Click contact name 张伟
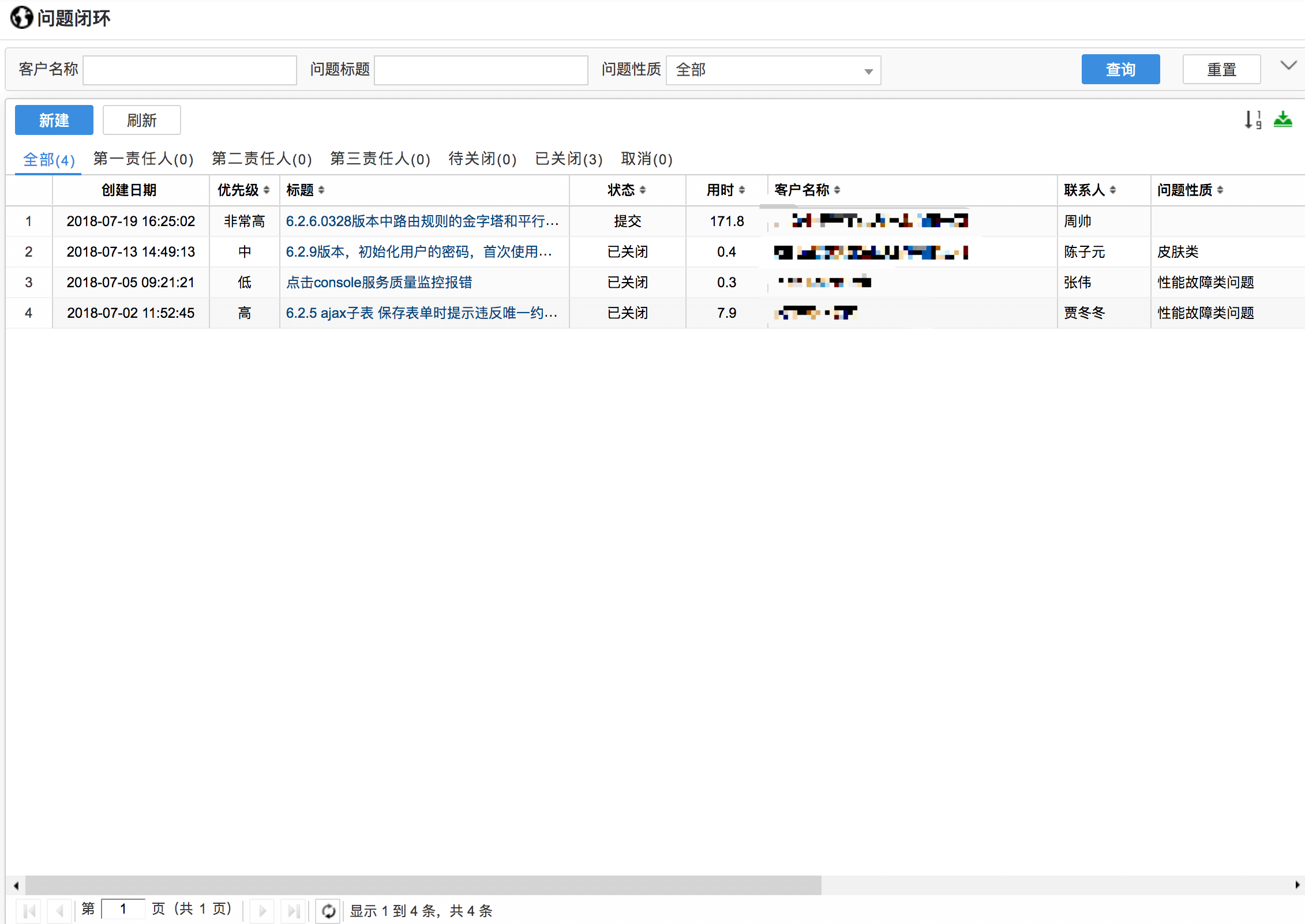This screenshot has height=924, width=1305. (1078, 282)
